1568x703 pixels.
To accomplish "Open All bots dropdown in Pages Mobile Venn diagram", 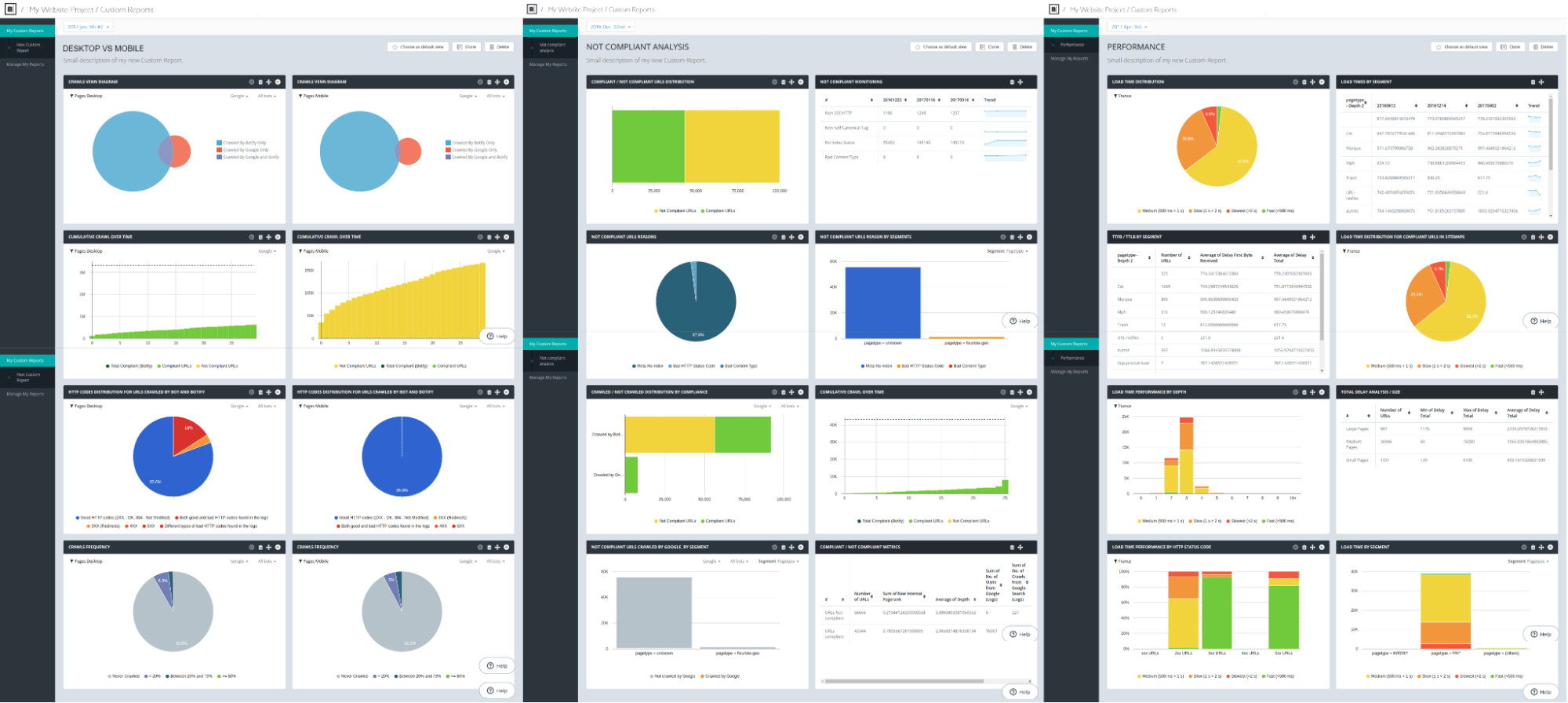I will pos(496,96).
